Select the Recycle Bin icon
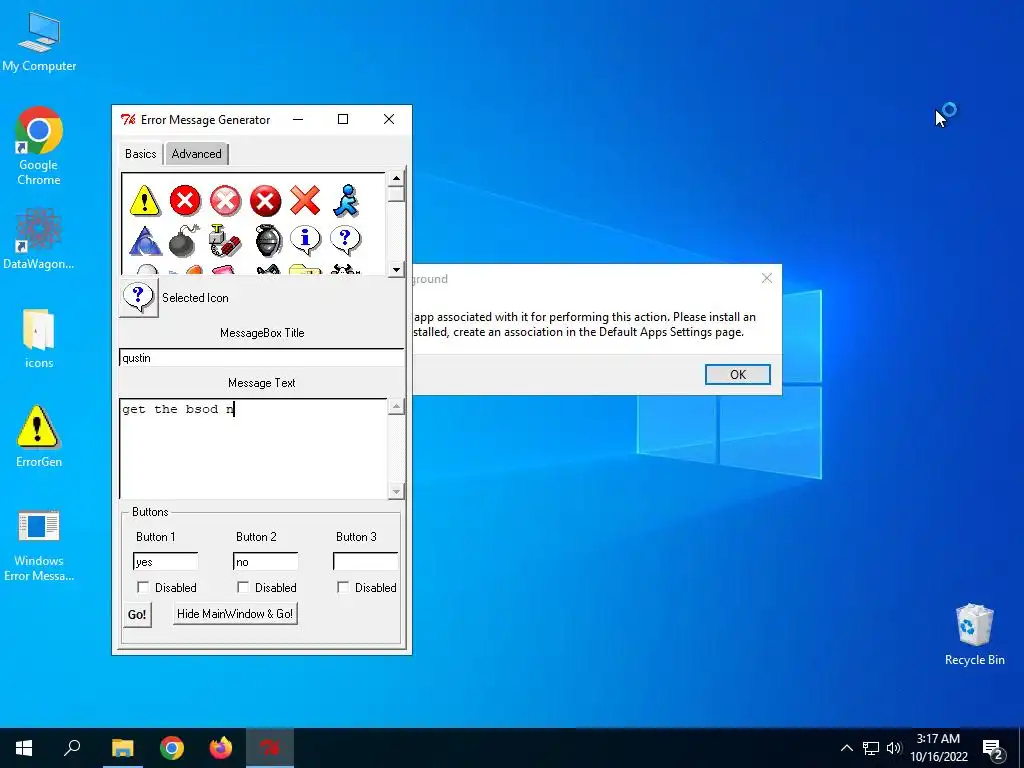This screenshot has width=1024, height=768. [x=974, y=634]
